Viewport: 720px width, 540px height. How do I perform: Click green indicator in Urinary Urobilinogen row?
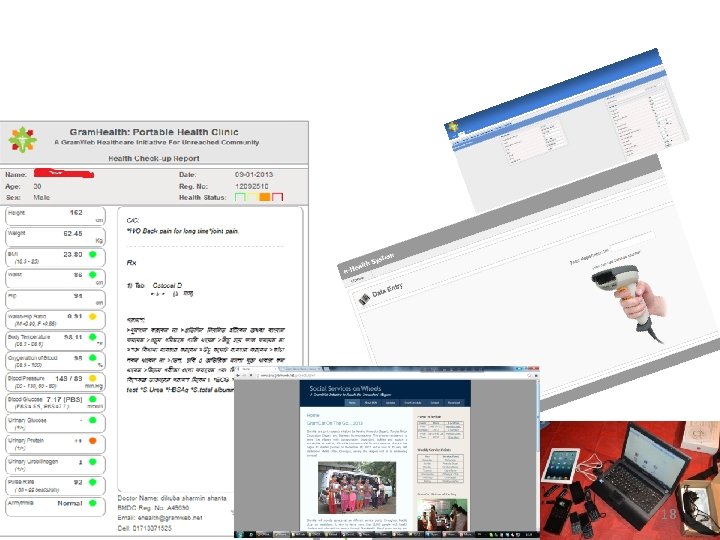(93, 461)
